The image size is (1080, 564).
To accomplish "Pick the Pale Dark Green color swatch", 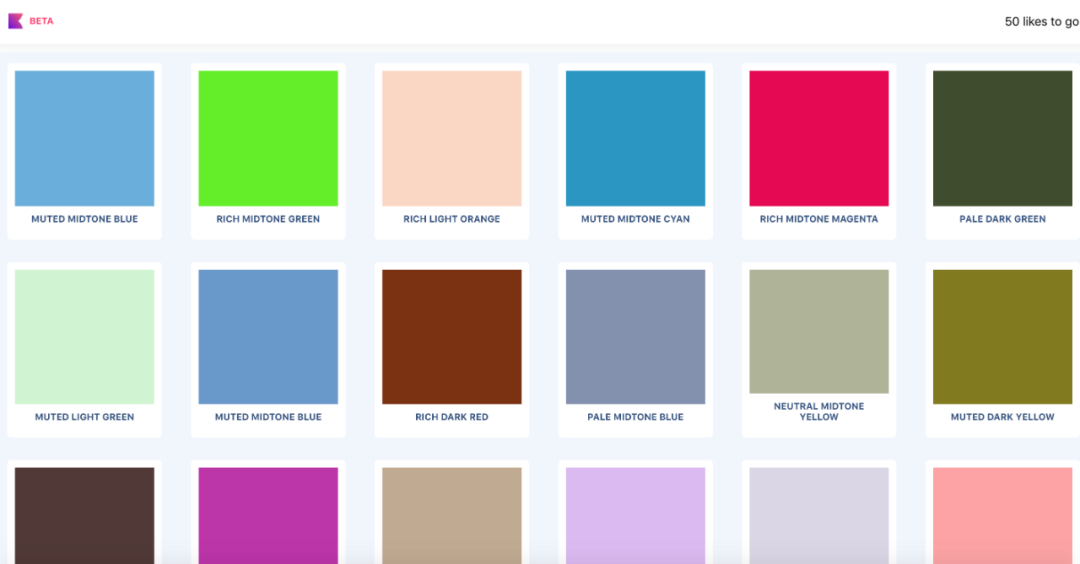I will [x=1002, y=138].
